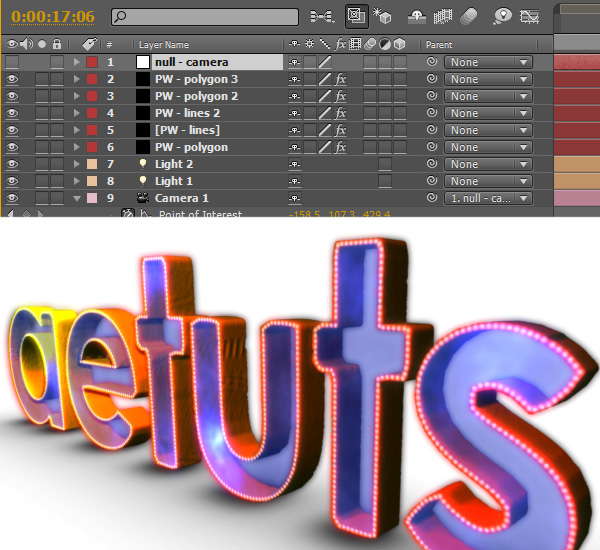Click the Draft 3D icon

[383, 16]
